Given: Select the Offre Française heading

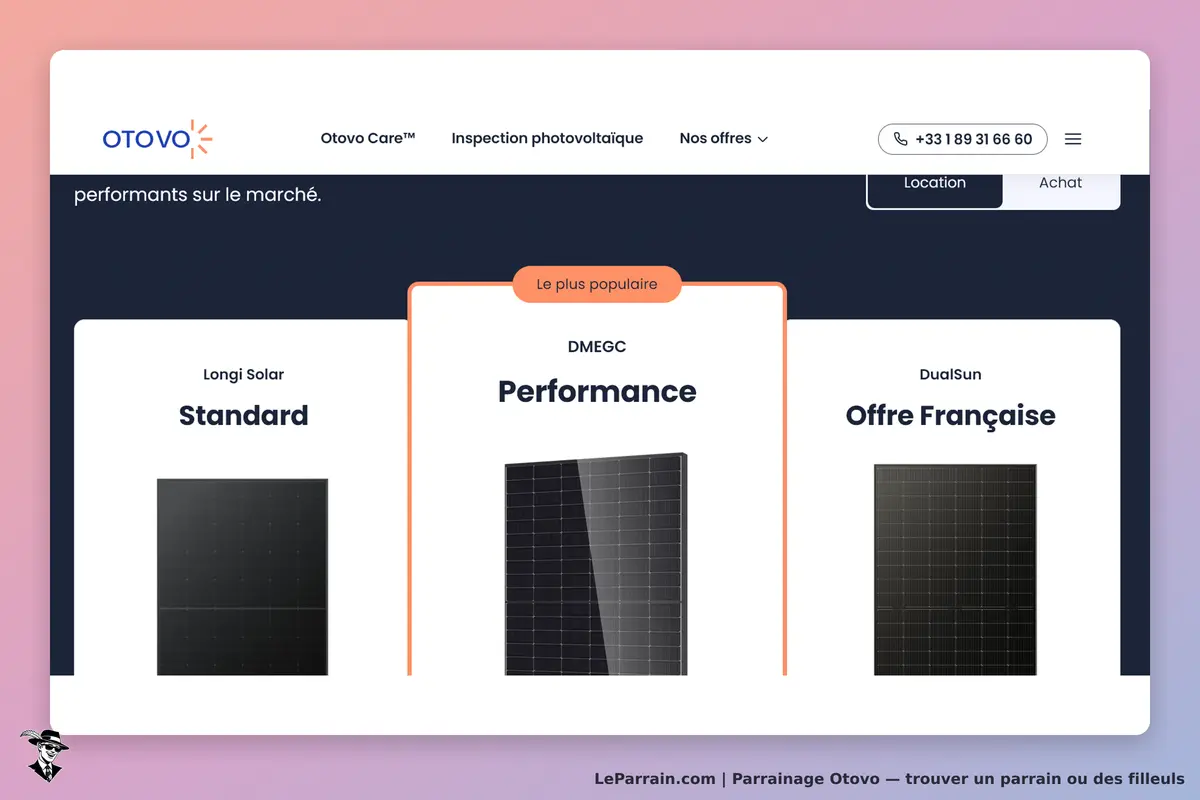Looking at the screenshot, I should pyautogui.click(x=951, y=415).
